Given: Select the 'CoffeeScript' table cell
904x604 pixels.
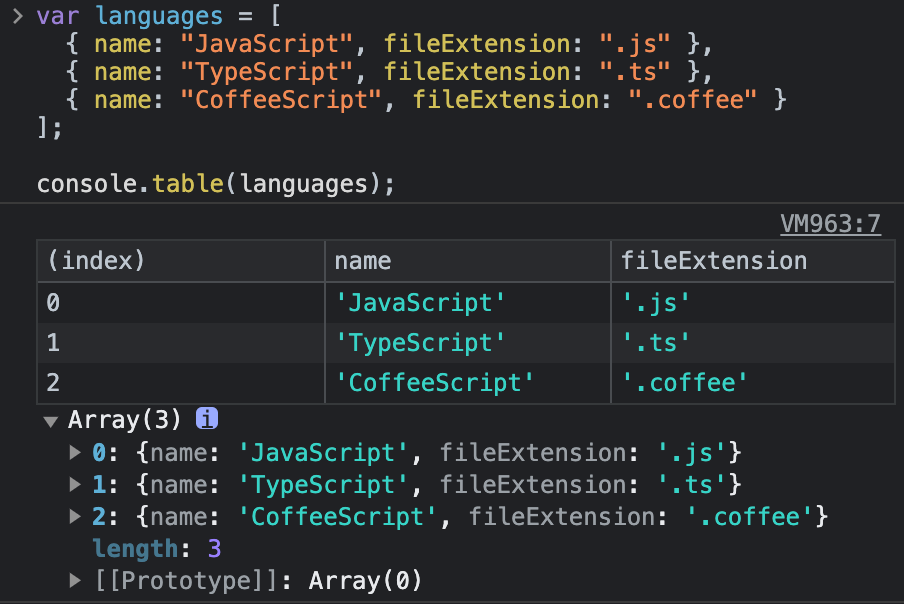Looking at the screenshot, I should (468, 383).
